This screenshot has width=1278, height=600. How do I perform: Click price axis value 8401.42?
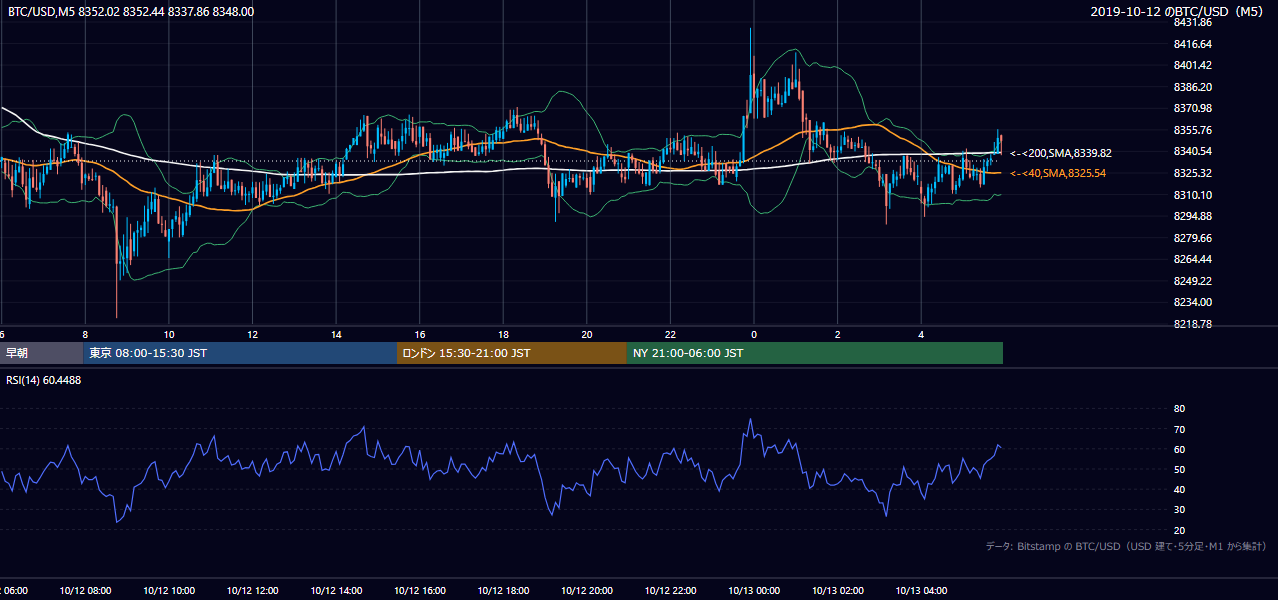click(x=1193, y=65)
